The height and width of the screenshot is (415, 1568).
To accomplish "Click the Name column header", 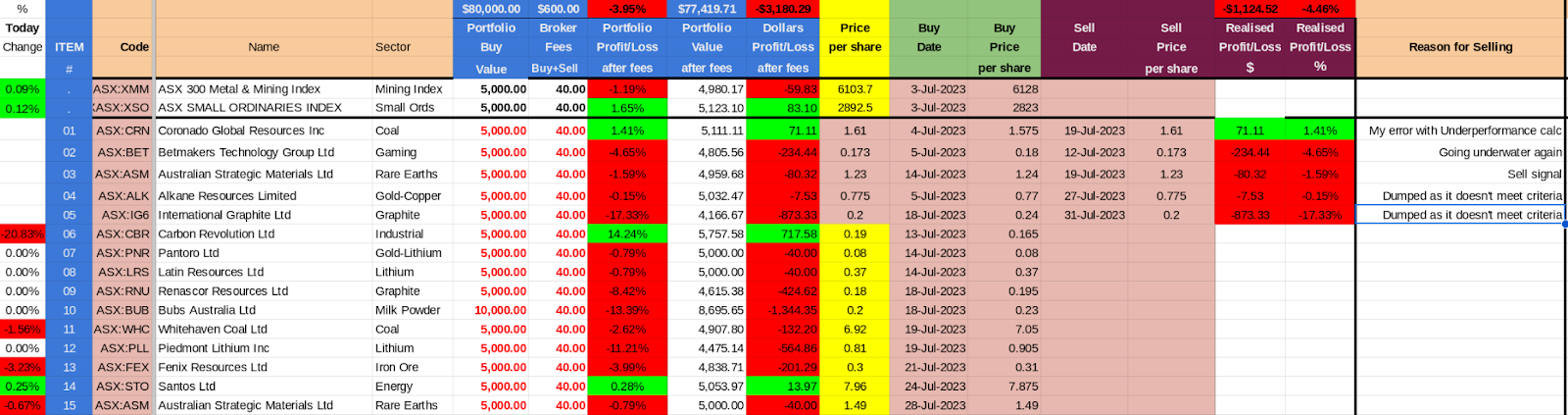I will [x=264, y=47].
